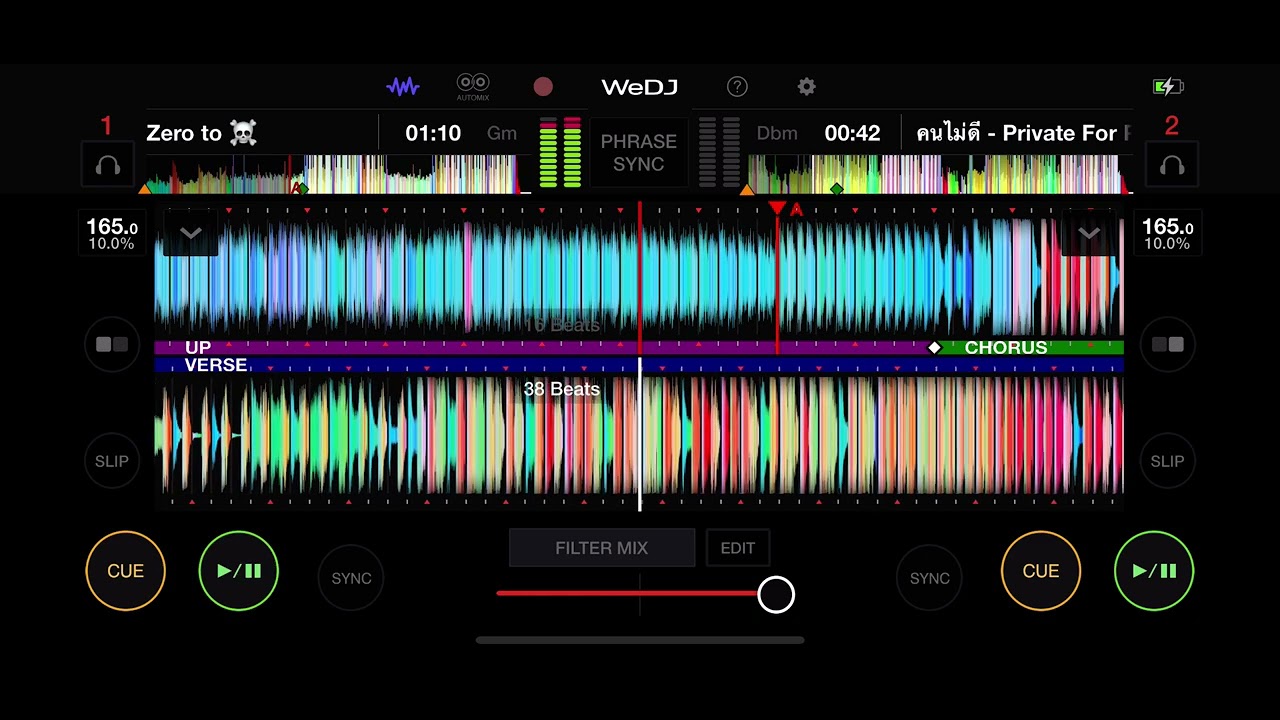Expand deck 2 waveform chevron dropdown
The height and width of the screenshot is (720, 1280).
(x=1089, y=233)
